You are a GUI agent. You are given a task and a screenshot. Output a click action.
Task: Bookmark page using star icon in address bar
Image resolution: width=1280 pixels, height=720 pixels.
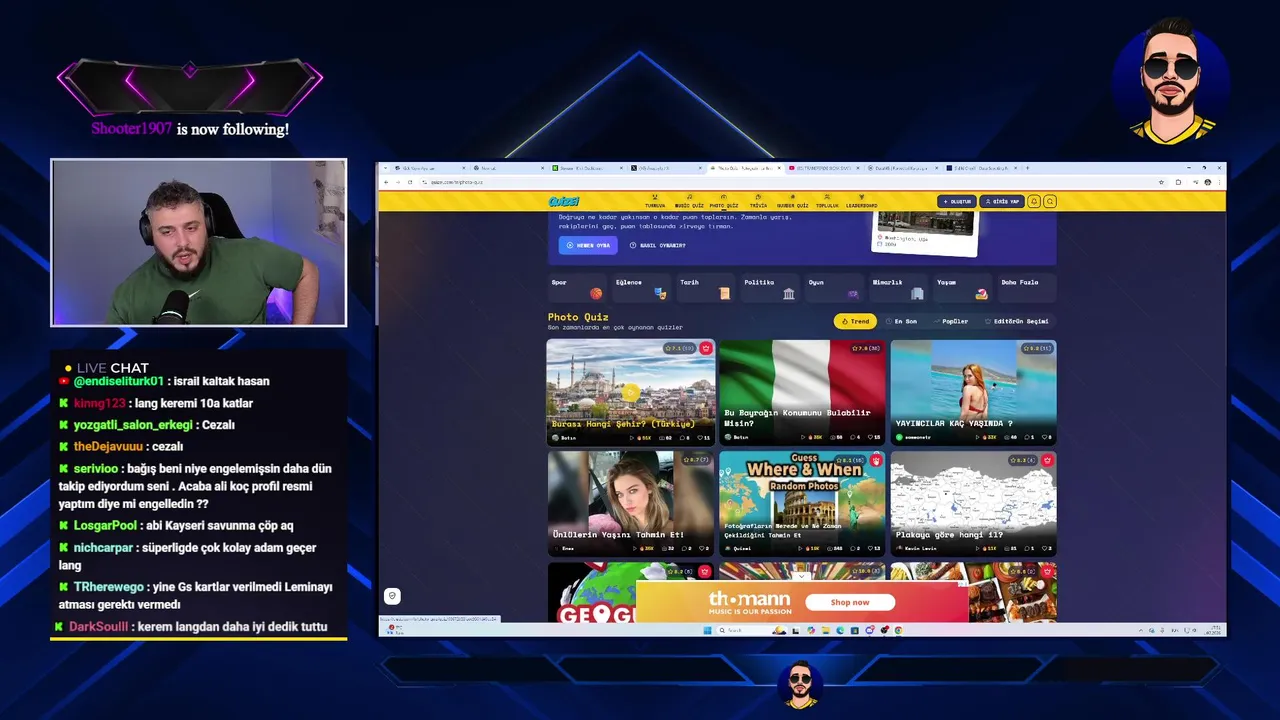tap(1161, 182)
